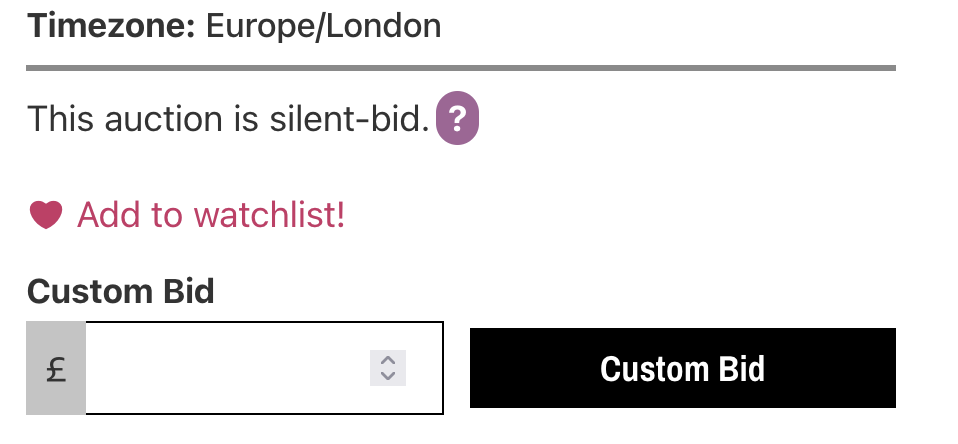Submit using the black Custom Bid button
Viewport: 958px width, 444px height.
coord(682,368)
